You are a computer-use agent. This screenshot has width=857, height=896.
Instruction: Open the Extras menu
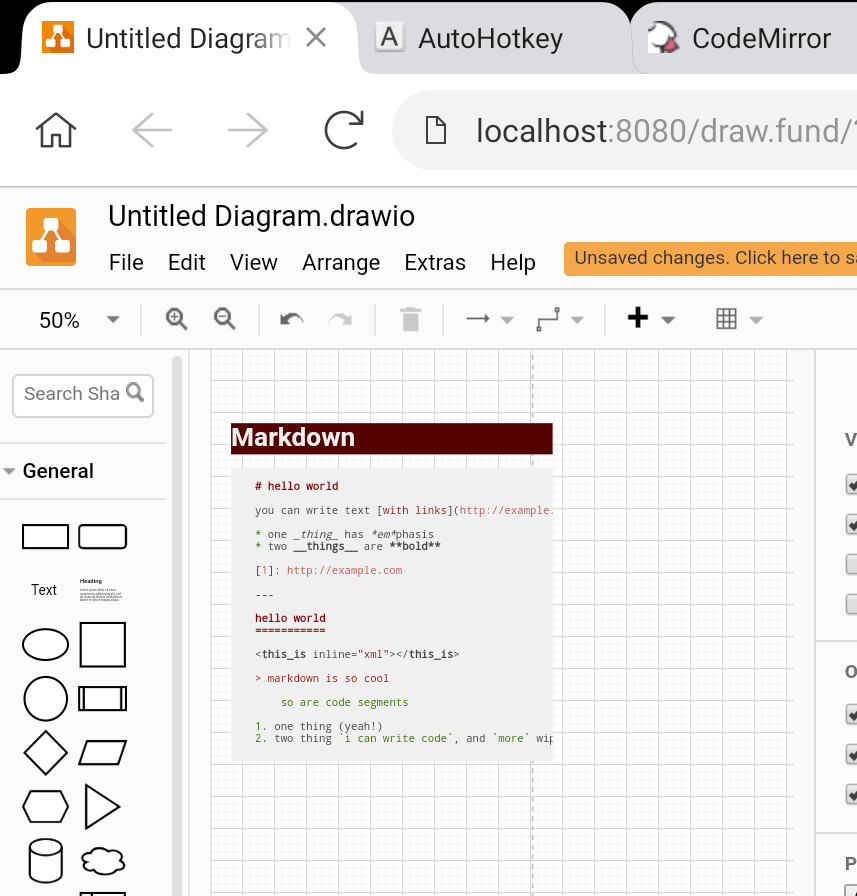pyautogui.click(x=435, y=262)
